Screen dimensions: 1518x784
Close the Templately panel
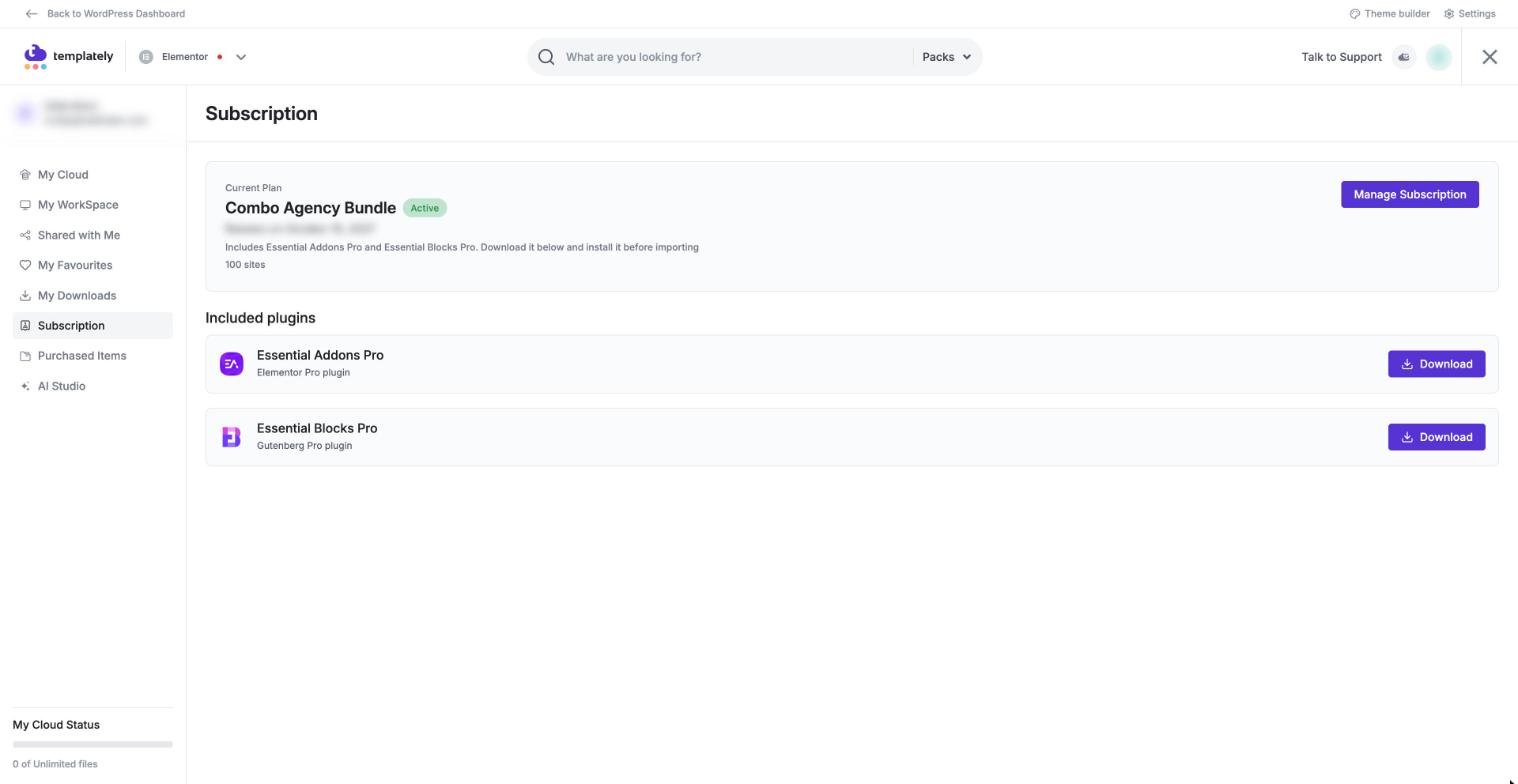pos(1490,57)
